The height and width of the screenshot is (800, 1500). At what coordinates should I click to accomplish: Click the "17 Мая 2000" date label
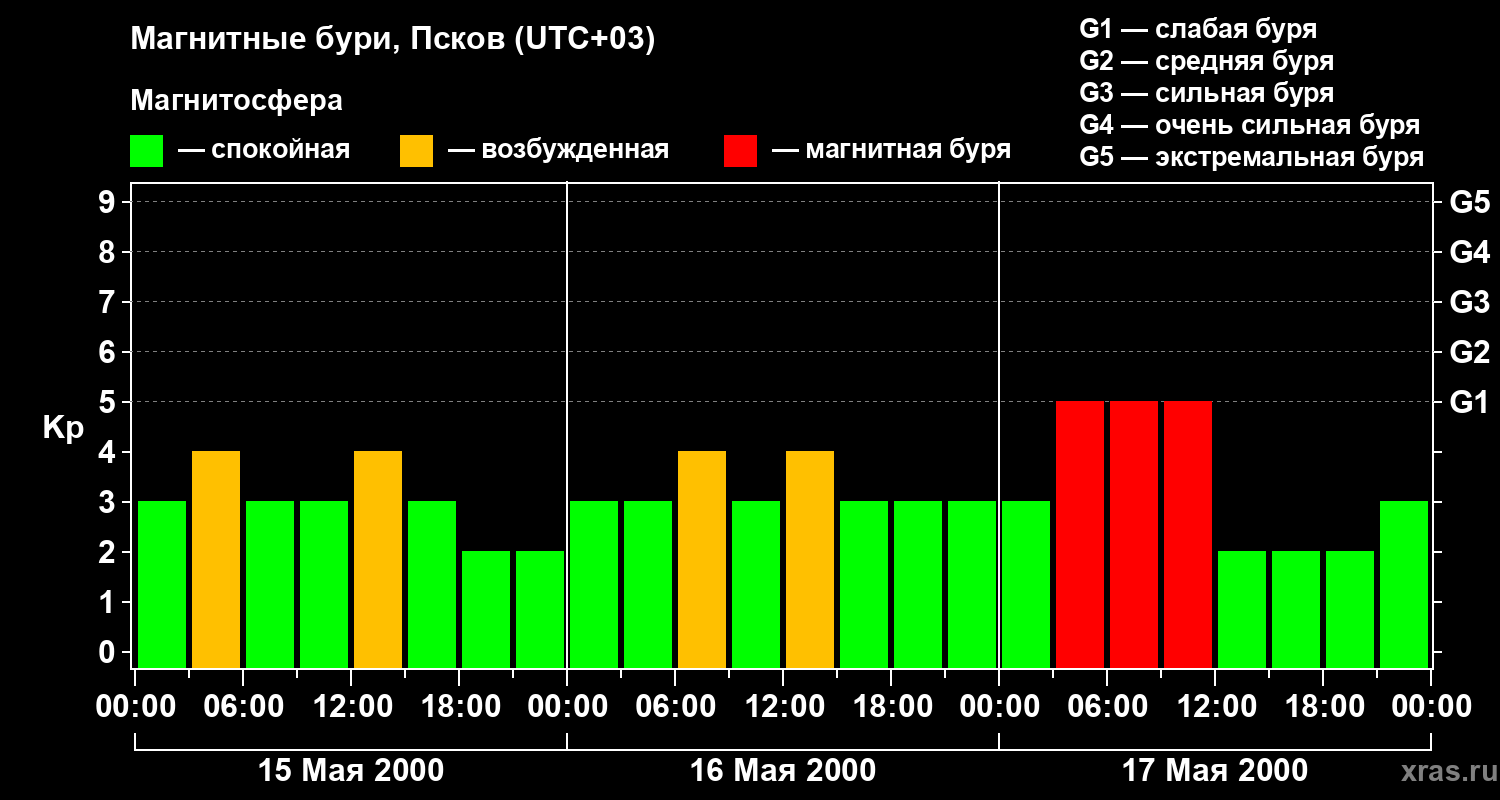tap(1214, 771)
